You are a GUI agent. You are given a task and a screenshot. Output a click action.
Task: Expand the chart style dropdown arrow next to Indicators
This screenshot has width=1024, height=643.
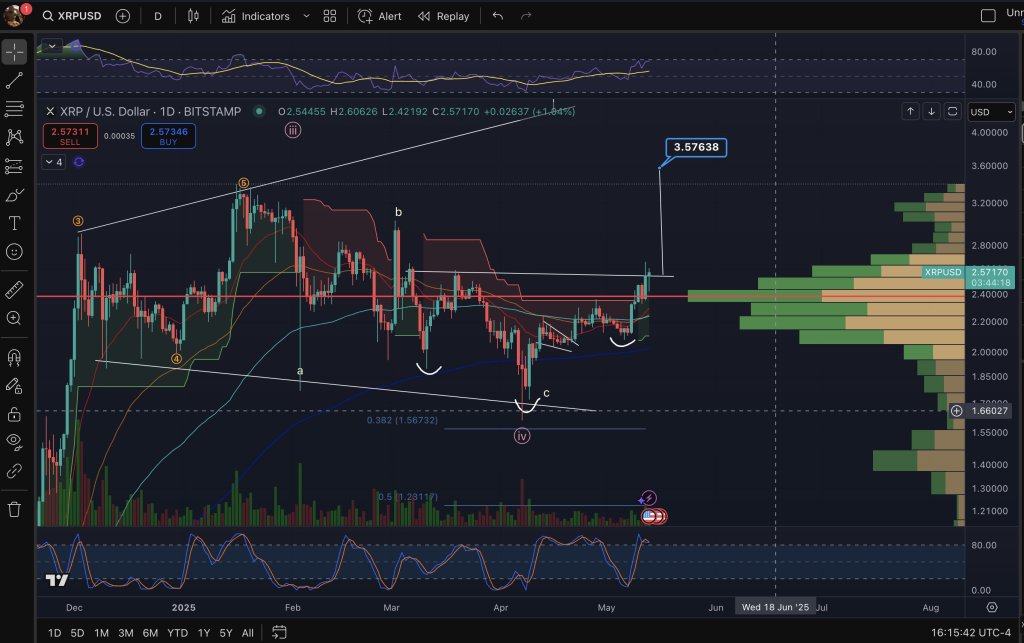click(307, 16)
